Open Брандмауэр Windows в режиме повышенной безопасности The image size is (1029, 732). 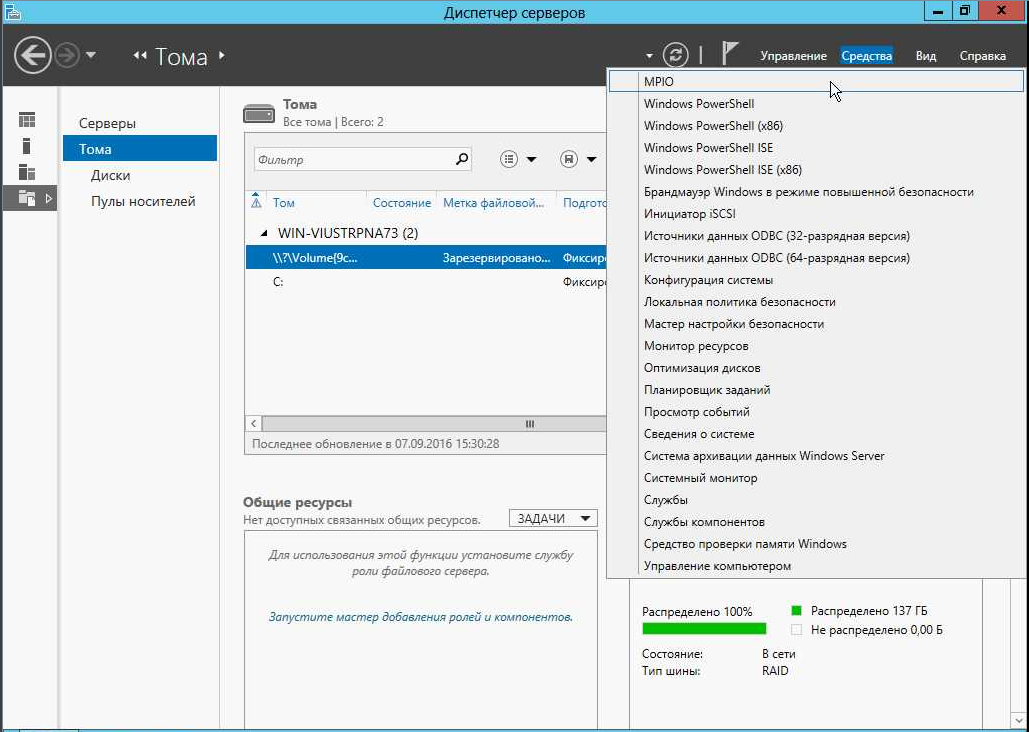pos(816,192)
